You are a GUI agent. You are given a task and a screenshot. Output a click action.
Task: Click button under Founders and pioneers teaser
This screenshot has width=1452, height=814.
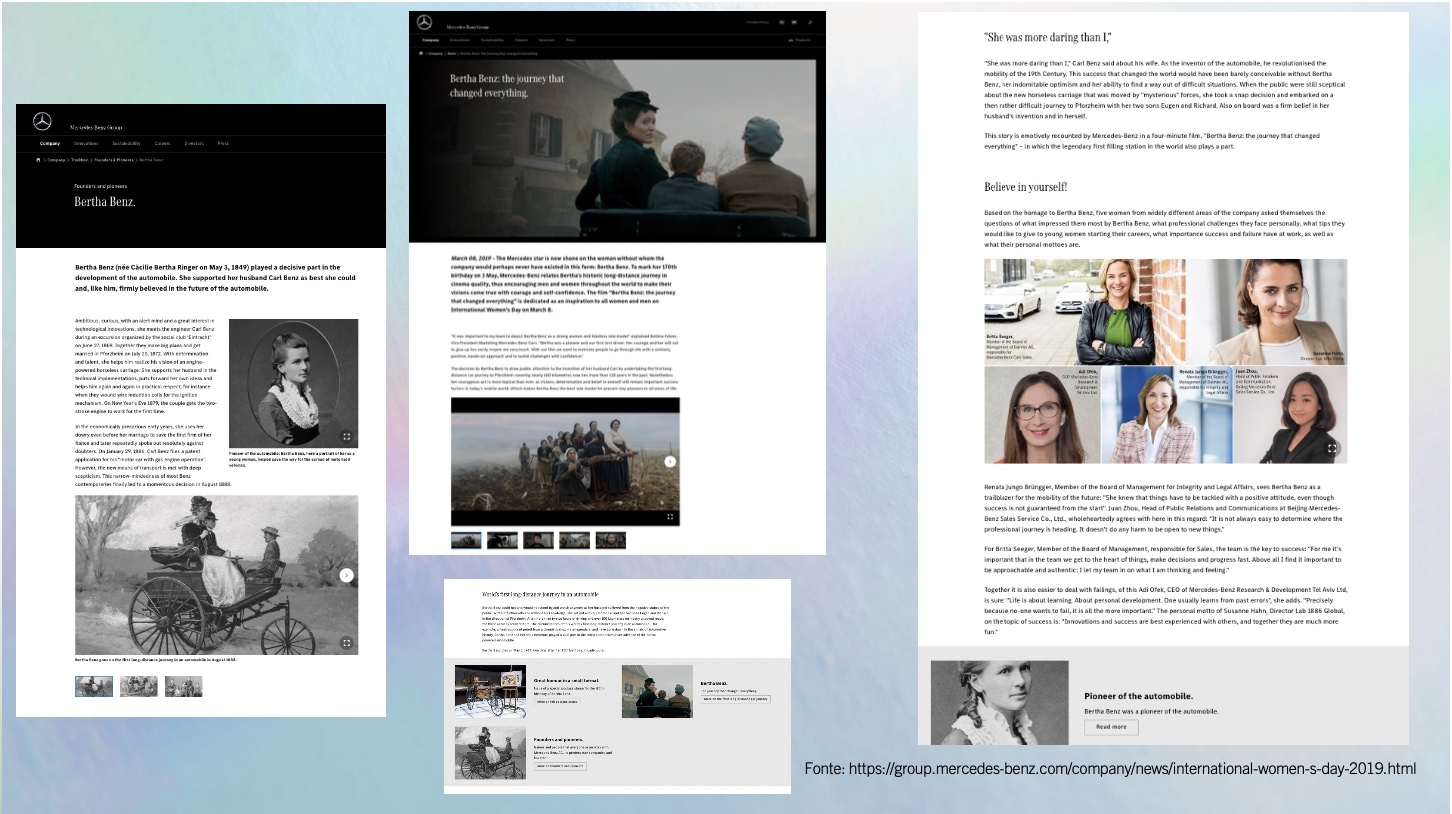[x=560, y=766]
